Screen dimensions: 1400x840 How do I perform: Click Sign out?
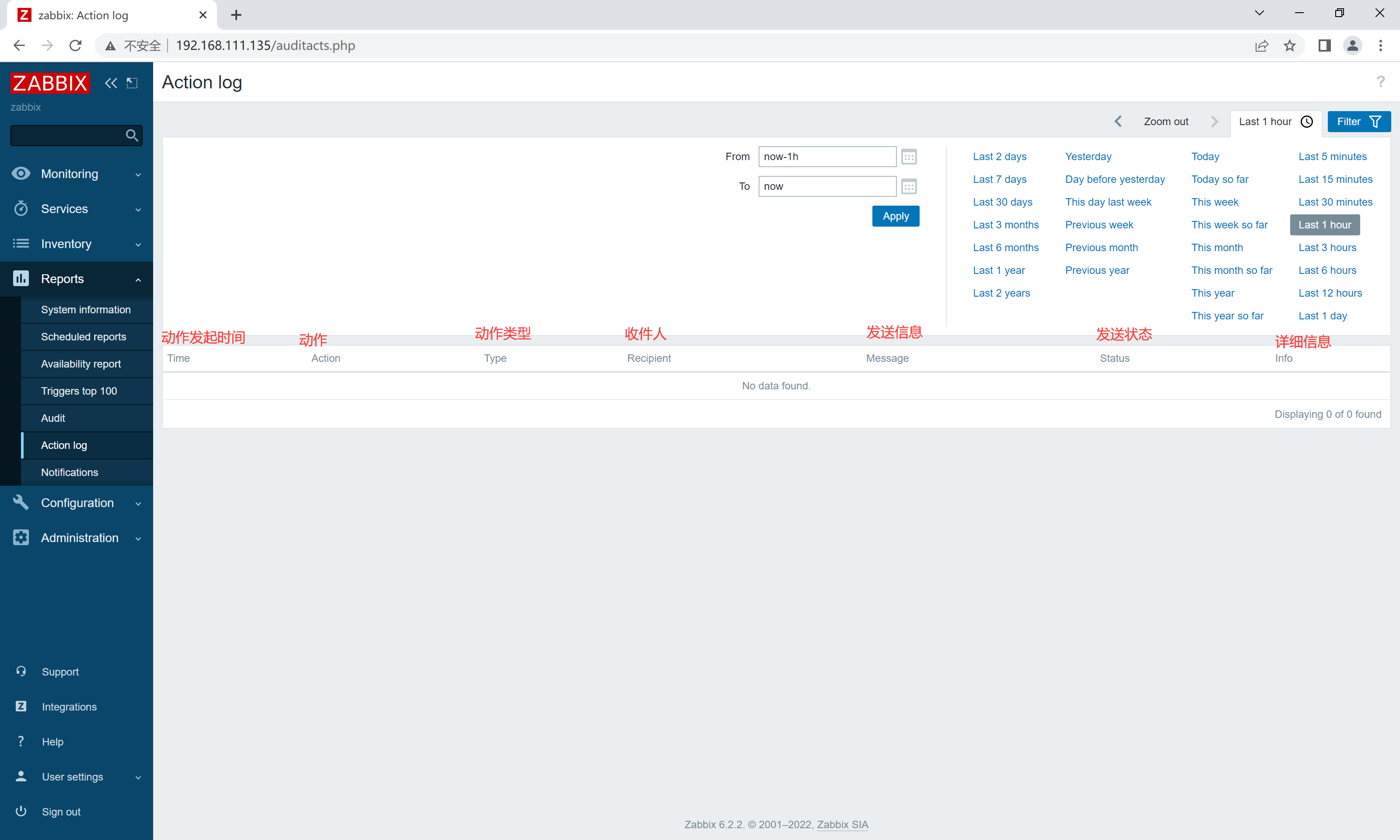tap(61, 812)
